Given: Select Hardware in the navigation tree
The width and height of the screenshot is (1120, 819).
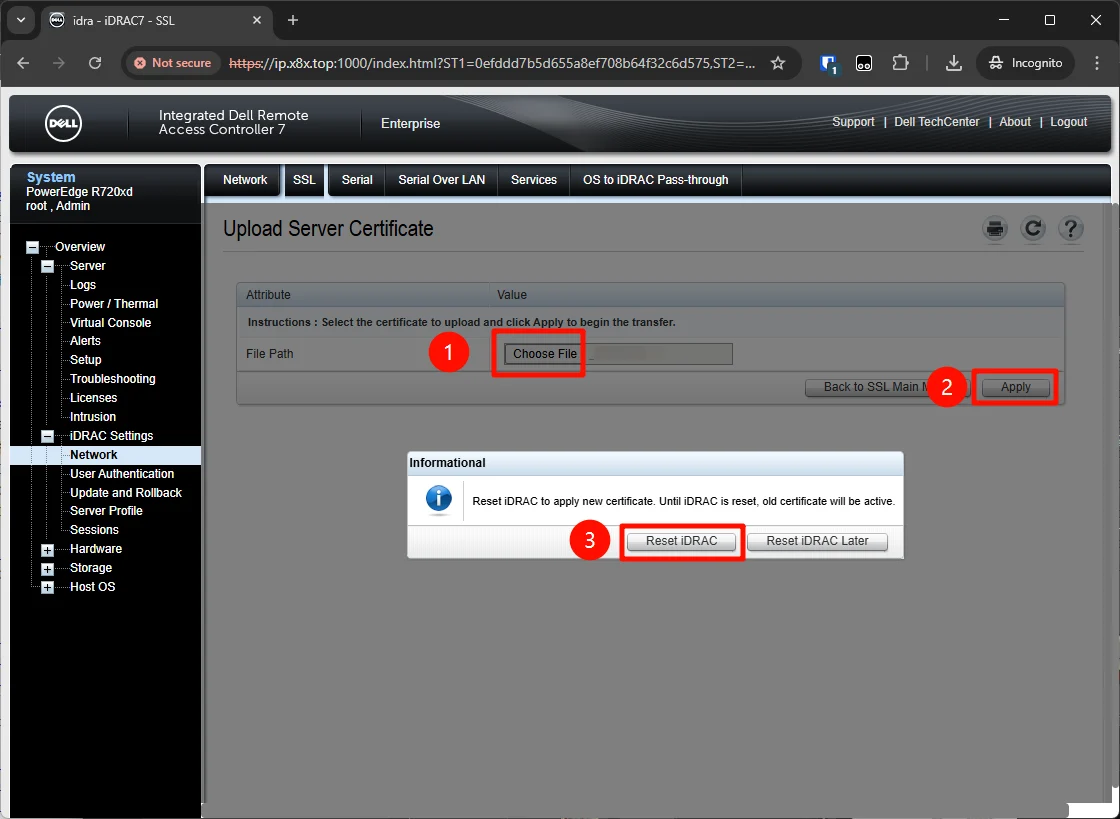Looking at the screenshot, I should click(96, 549).
